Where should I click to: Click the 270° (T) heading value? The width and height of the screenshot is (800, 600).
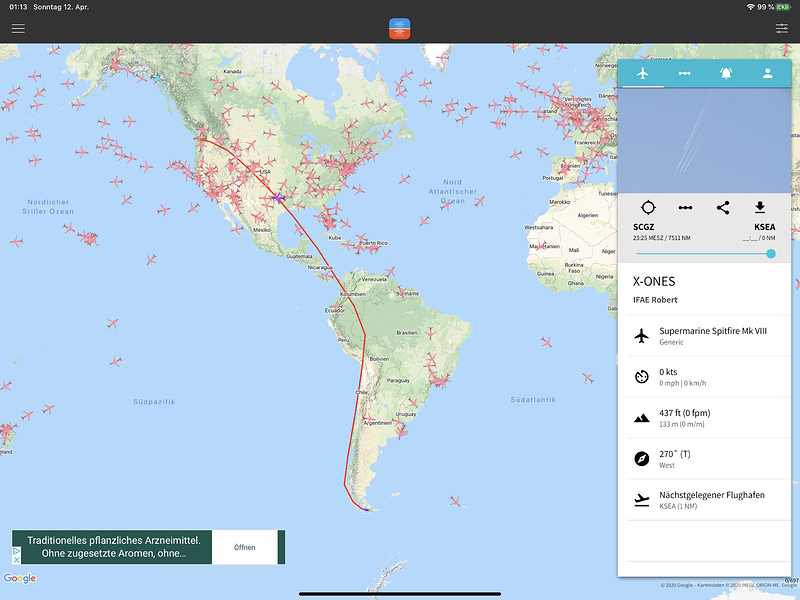coord(674,454)
